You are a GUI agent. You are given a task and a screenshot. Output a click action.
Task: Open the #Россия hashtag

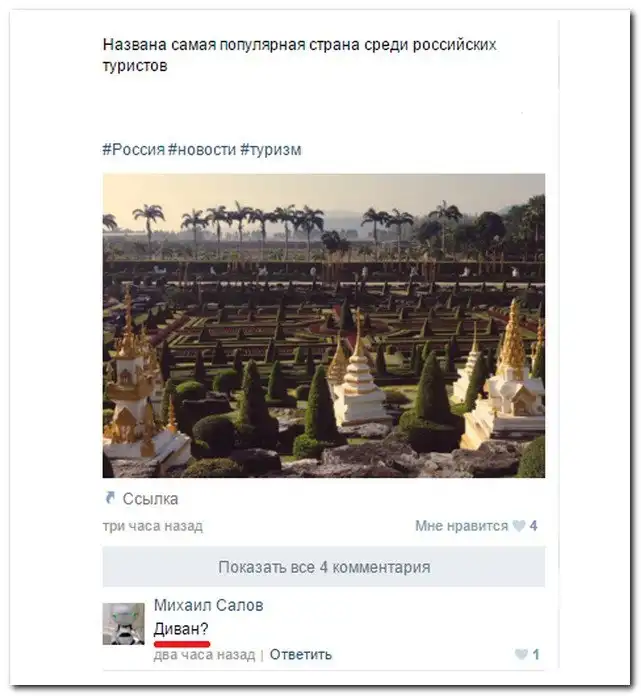point(134,150)
